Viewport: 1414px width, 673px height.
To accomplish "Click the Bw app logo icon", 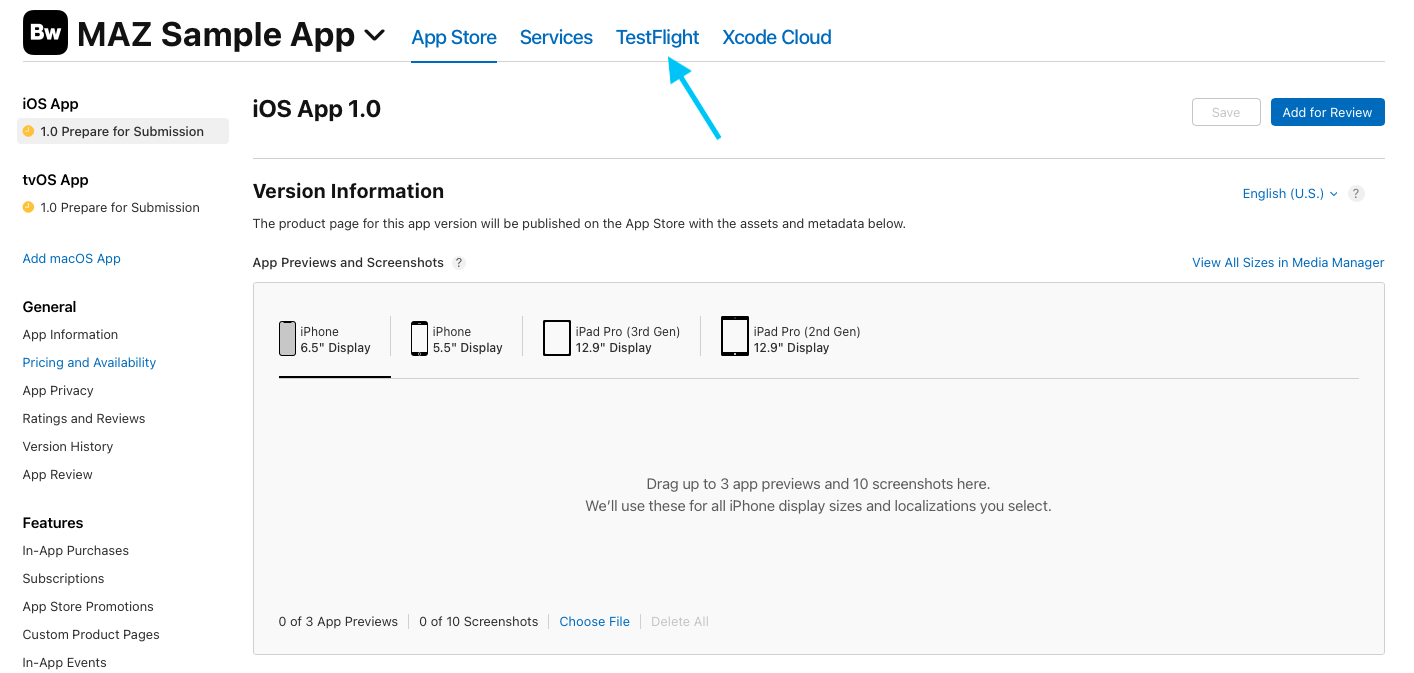I will coord(45,33).
